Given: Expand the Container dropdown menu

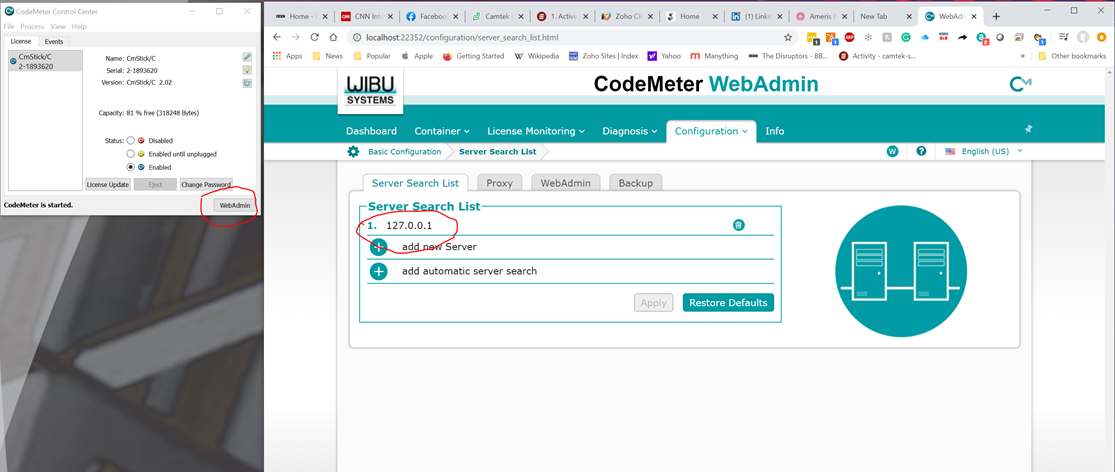Looking at the screenshot, I should pos(442,131).
